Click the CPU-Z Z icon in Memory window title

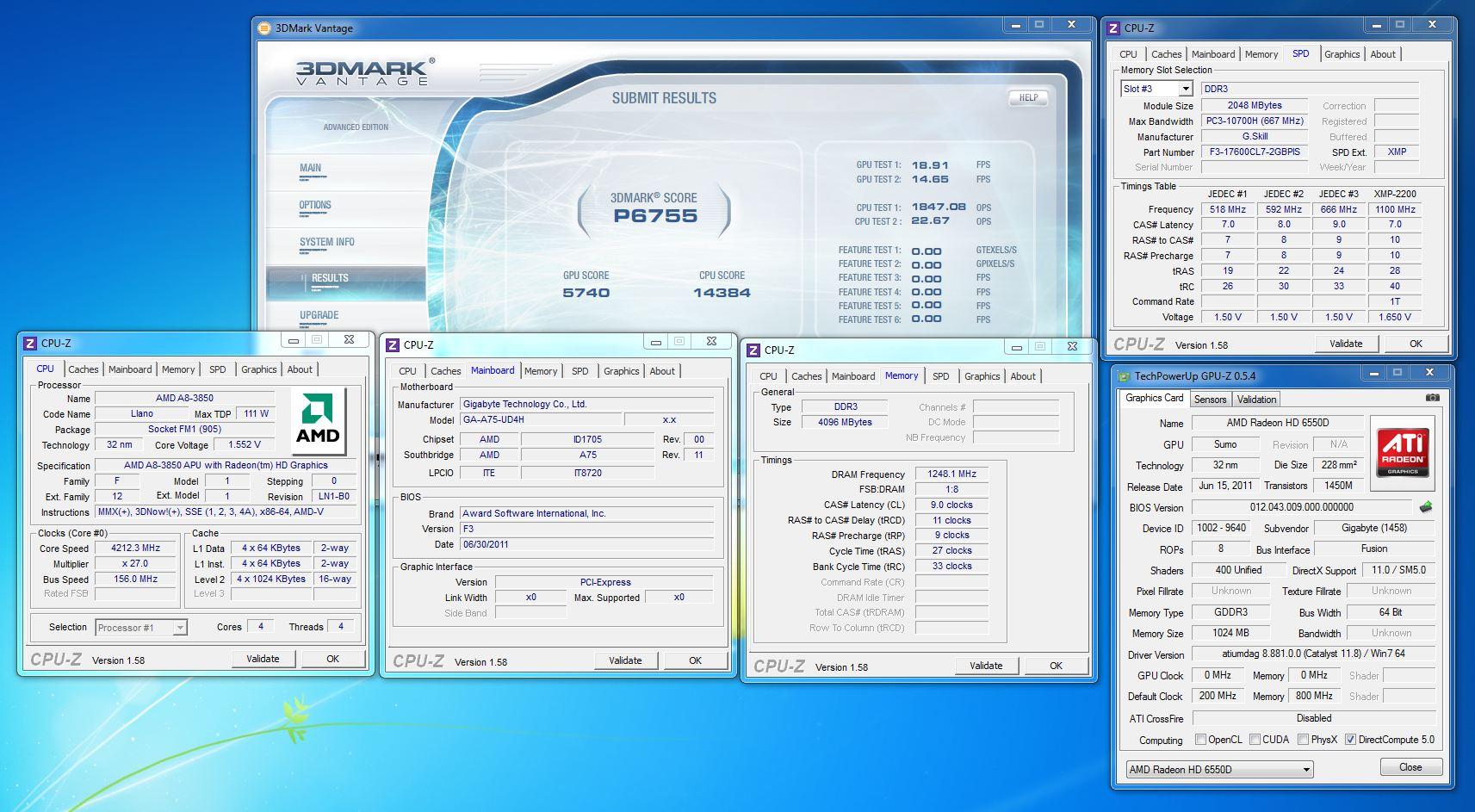[x=753, y=350]
